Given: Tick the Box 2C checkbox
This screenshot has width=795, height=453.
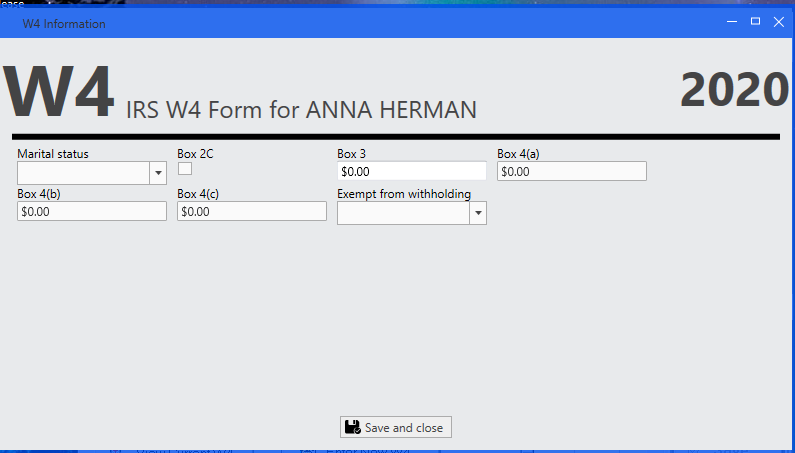Looking at the screenshot, I should point(185,168).
